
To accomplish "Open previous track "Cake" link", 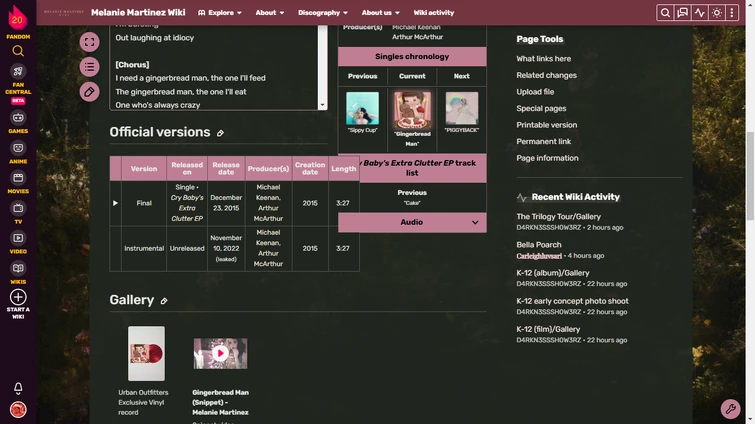I will click(412, 203).
